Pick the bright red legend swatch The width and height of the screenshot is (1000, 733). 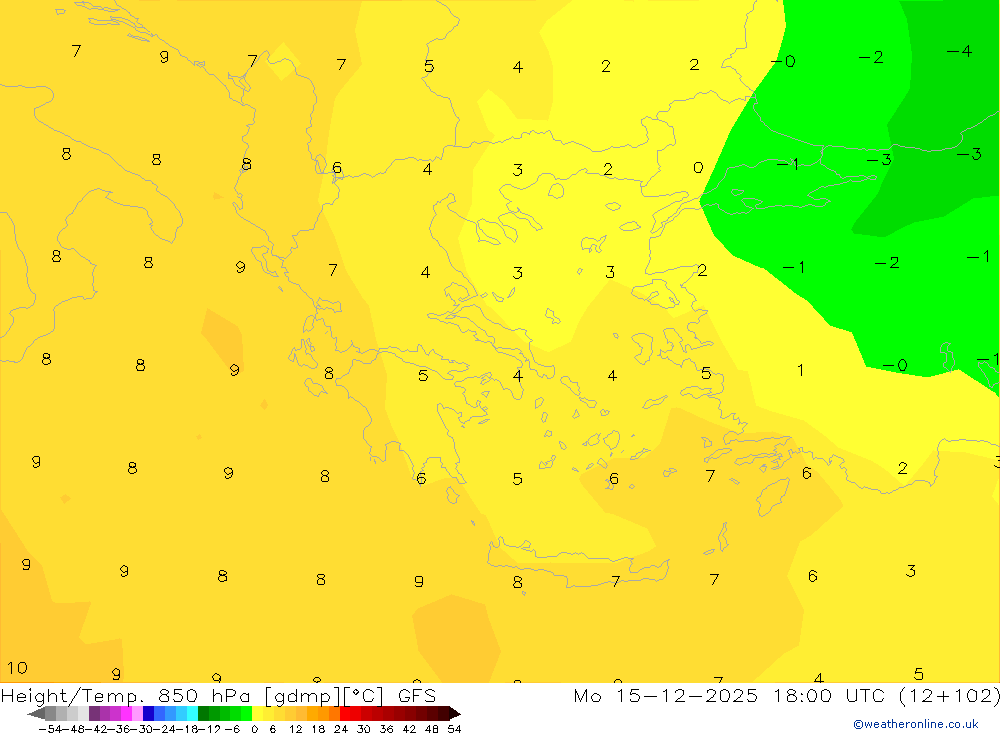pos(345,713)
